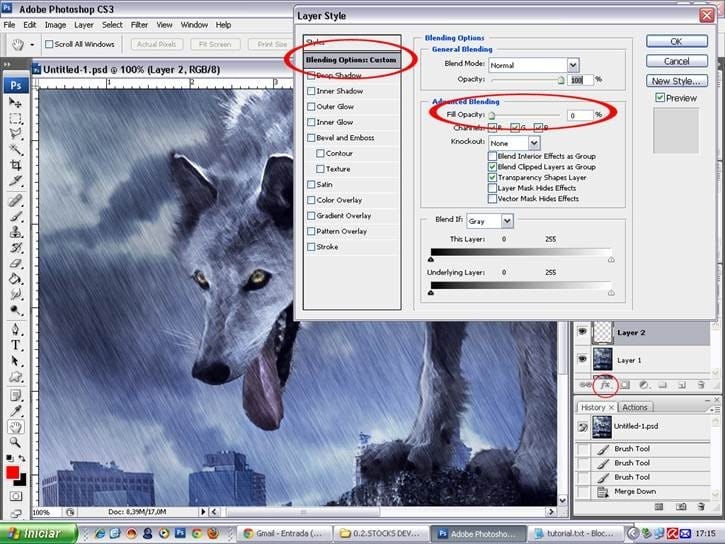Click the New Style button
The image size is (725, 544).
coord(676,81)
